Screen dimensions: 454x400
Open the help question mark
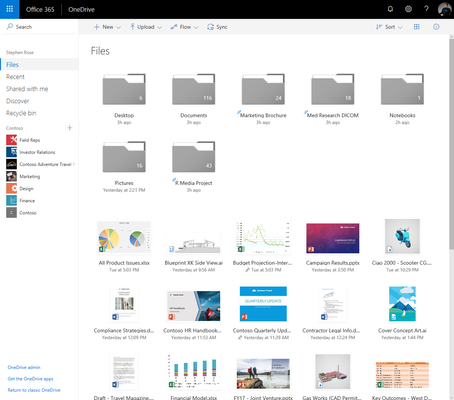click(426, 9)
